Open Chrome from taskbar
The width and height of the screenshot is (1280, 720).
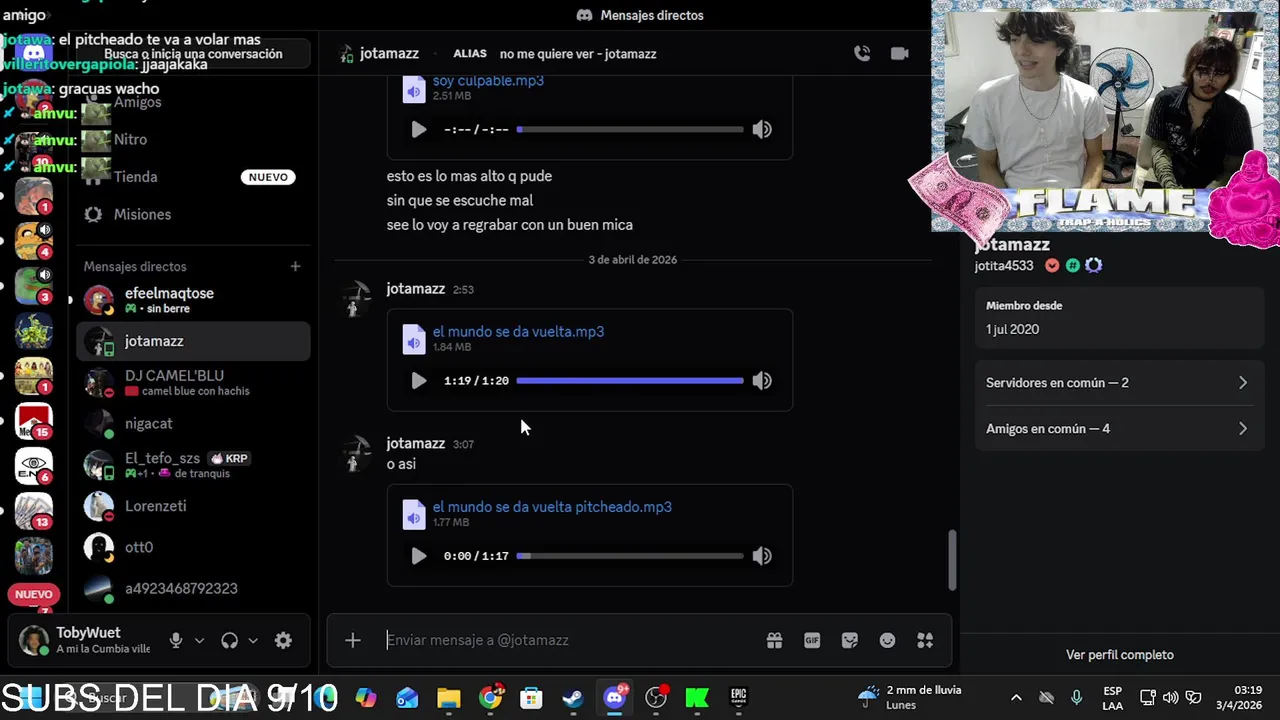491,697
